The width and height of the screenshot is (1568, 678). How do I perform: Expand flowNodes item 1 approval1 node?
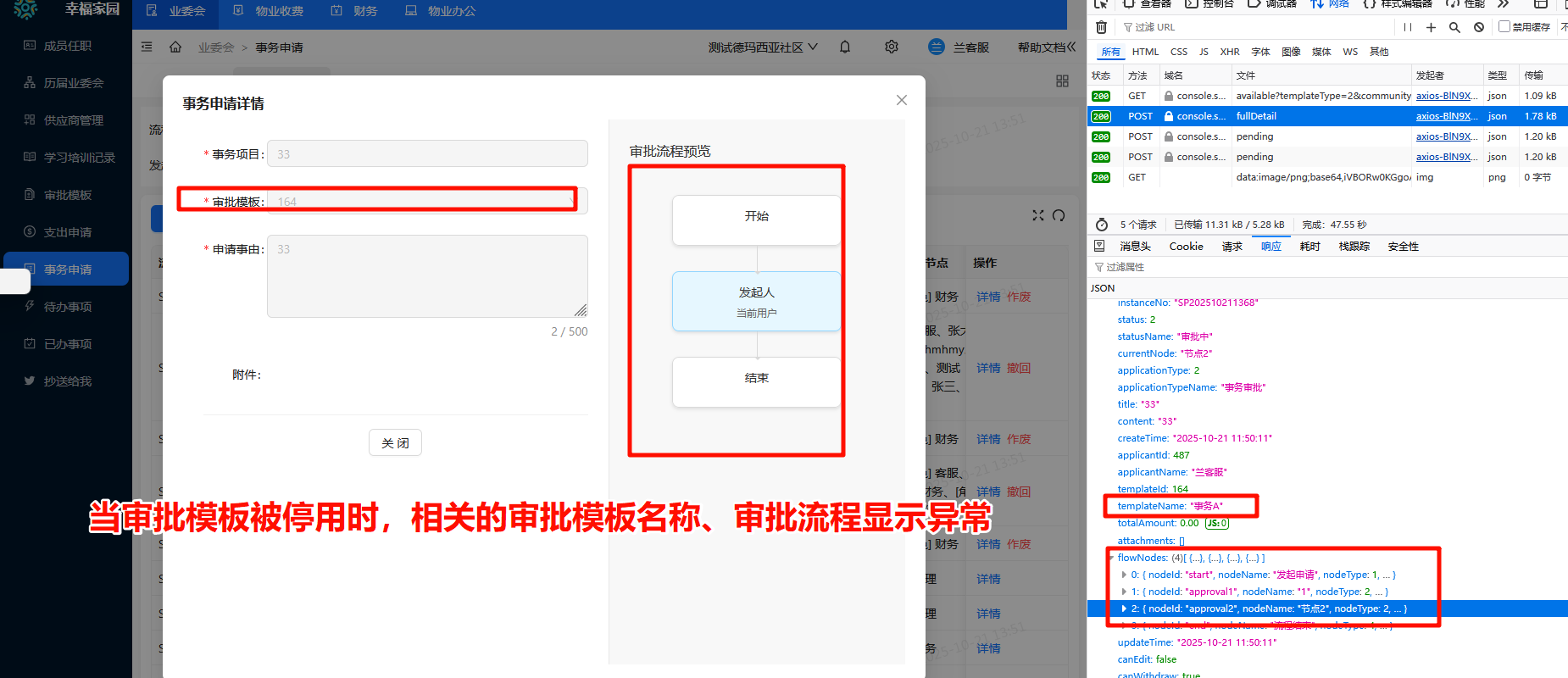point(1124,592)
